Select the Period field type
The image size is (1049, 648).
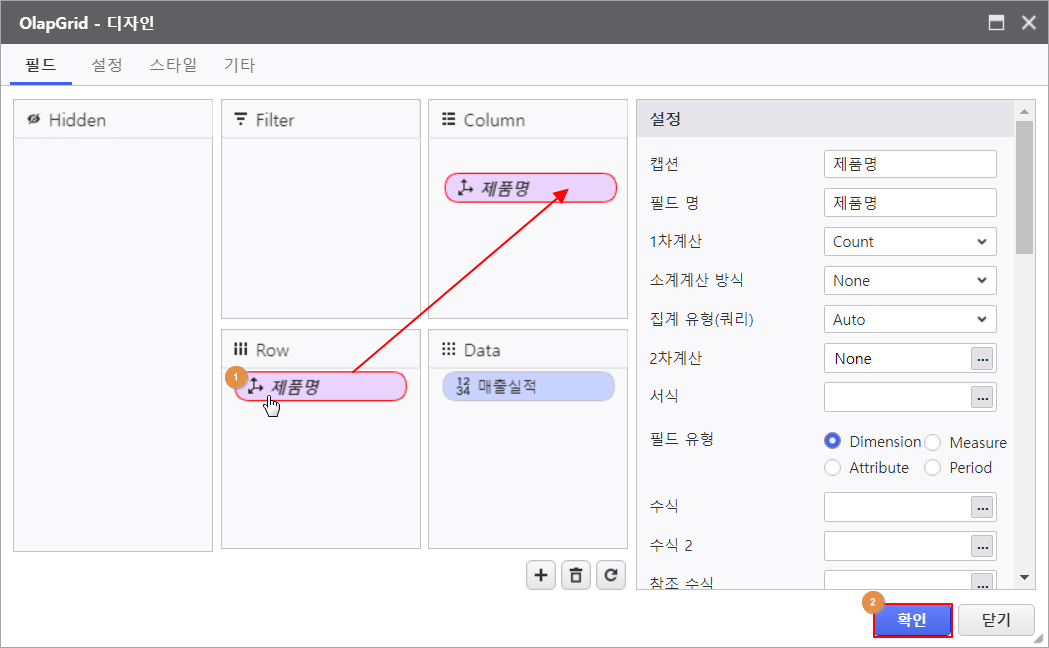(x=933, y=467)
